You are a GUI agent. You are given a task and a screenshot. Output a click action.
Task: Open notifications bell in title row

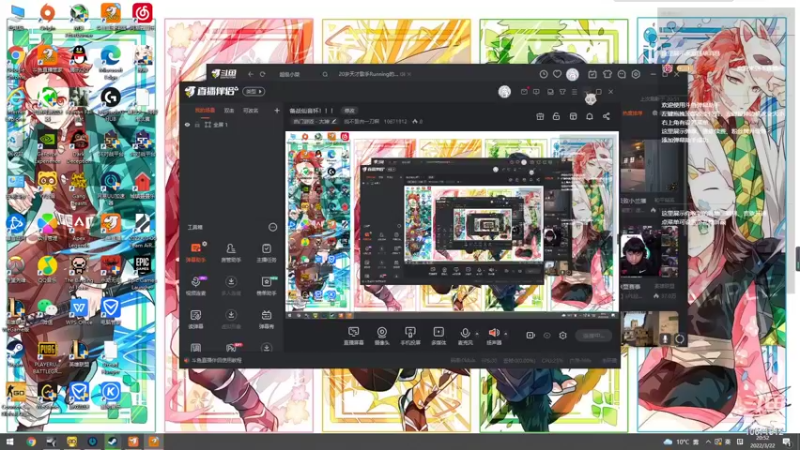click(589, 116)
